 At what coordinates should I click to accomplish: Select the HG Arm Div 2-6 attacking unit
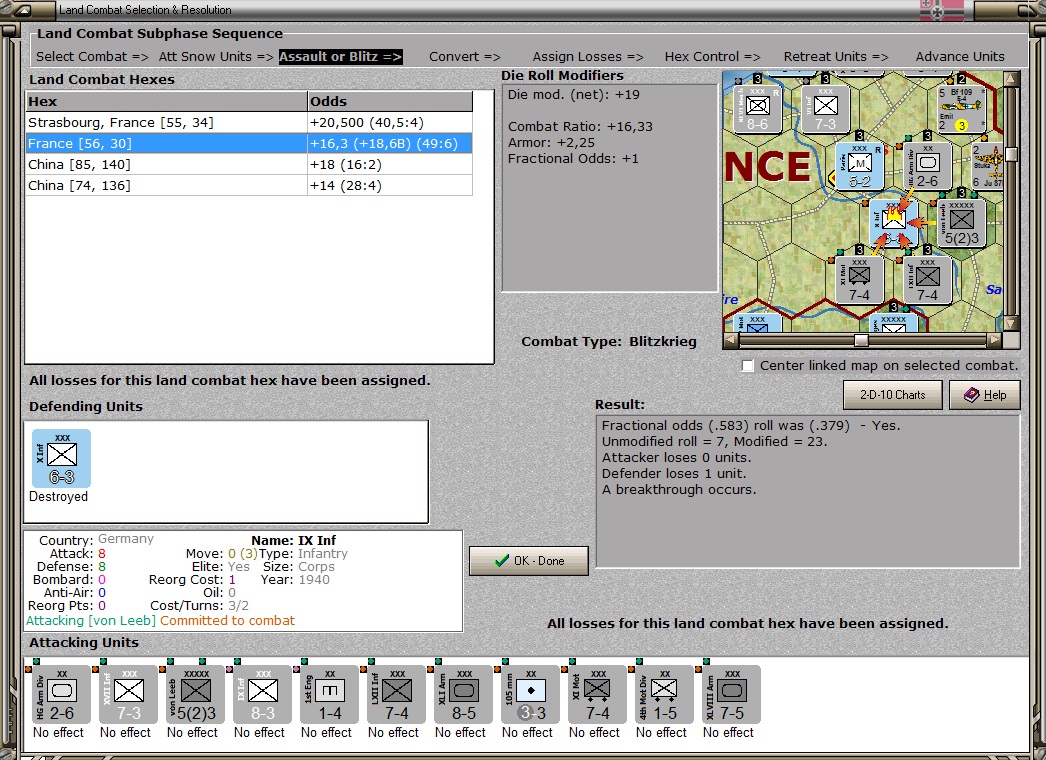pos(61,694)
